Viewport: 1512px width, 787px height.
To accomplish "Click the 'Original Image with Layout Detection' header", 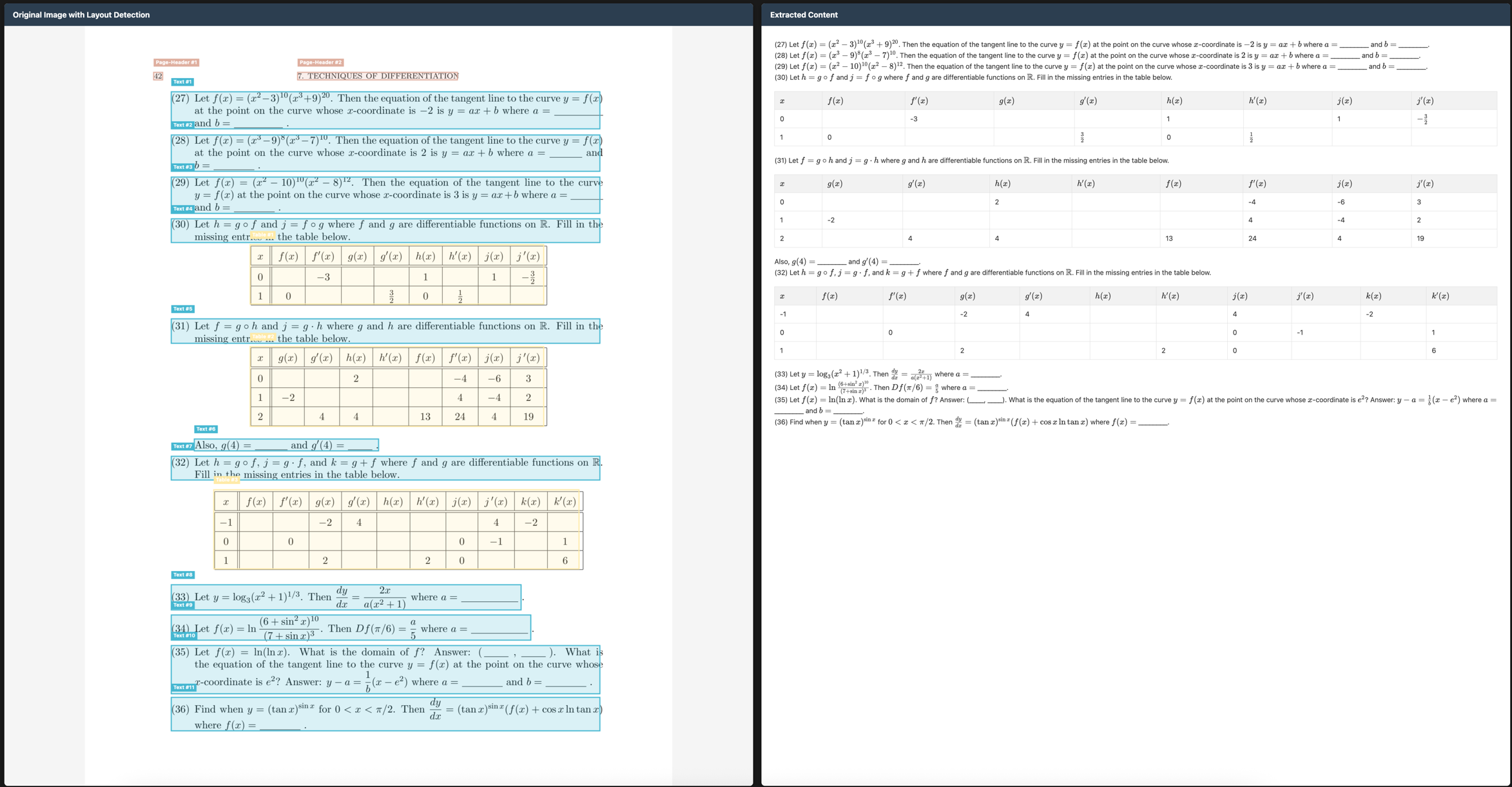I will pyautogui.click(x=81, y=15).
